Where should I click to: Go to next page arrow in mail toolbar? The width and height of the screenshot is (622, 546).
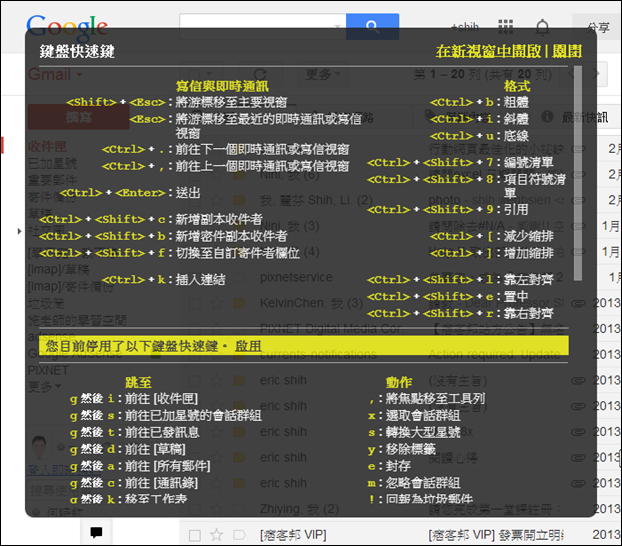click(596, 74)
